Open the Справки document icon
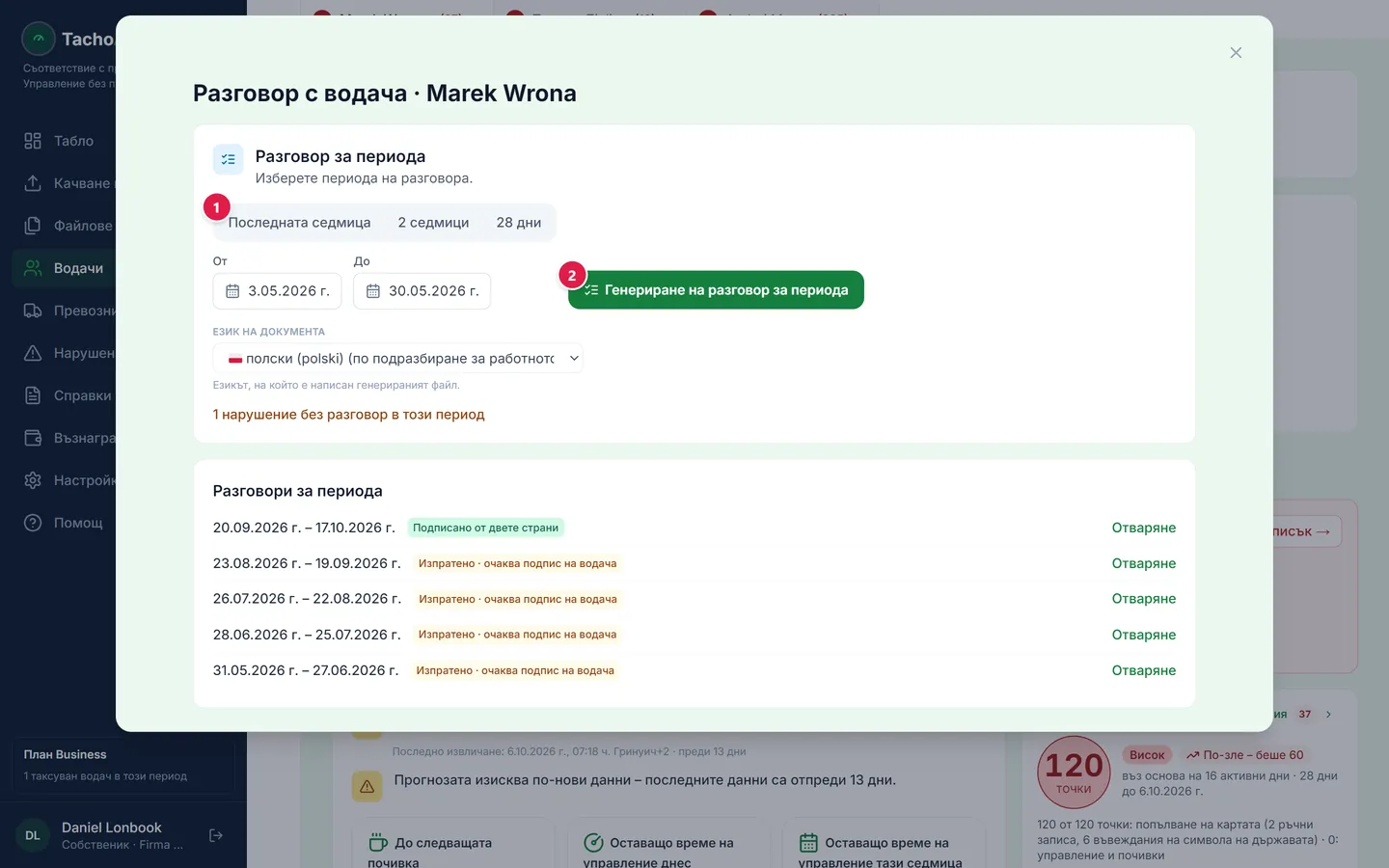This screenshot has height=868, width=1389. point(33,395)
